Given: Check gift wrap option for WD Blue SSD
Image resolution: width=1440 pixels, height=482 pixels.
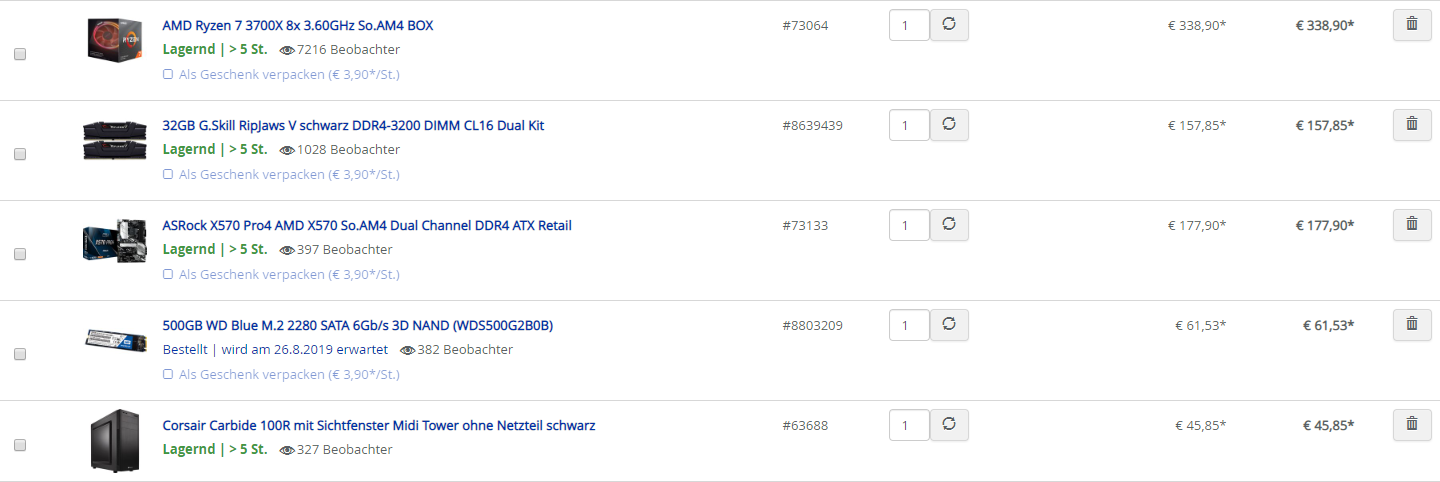Looking at the screenshot, I should pyautogui.click(x=168, y=374).
